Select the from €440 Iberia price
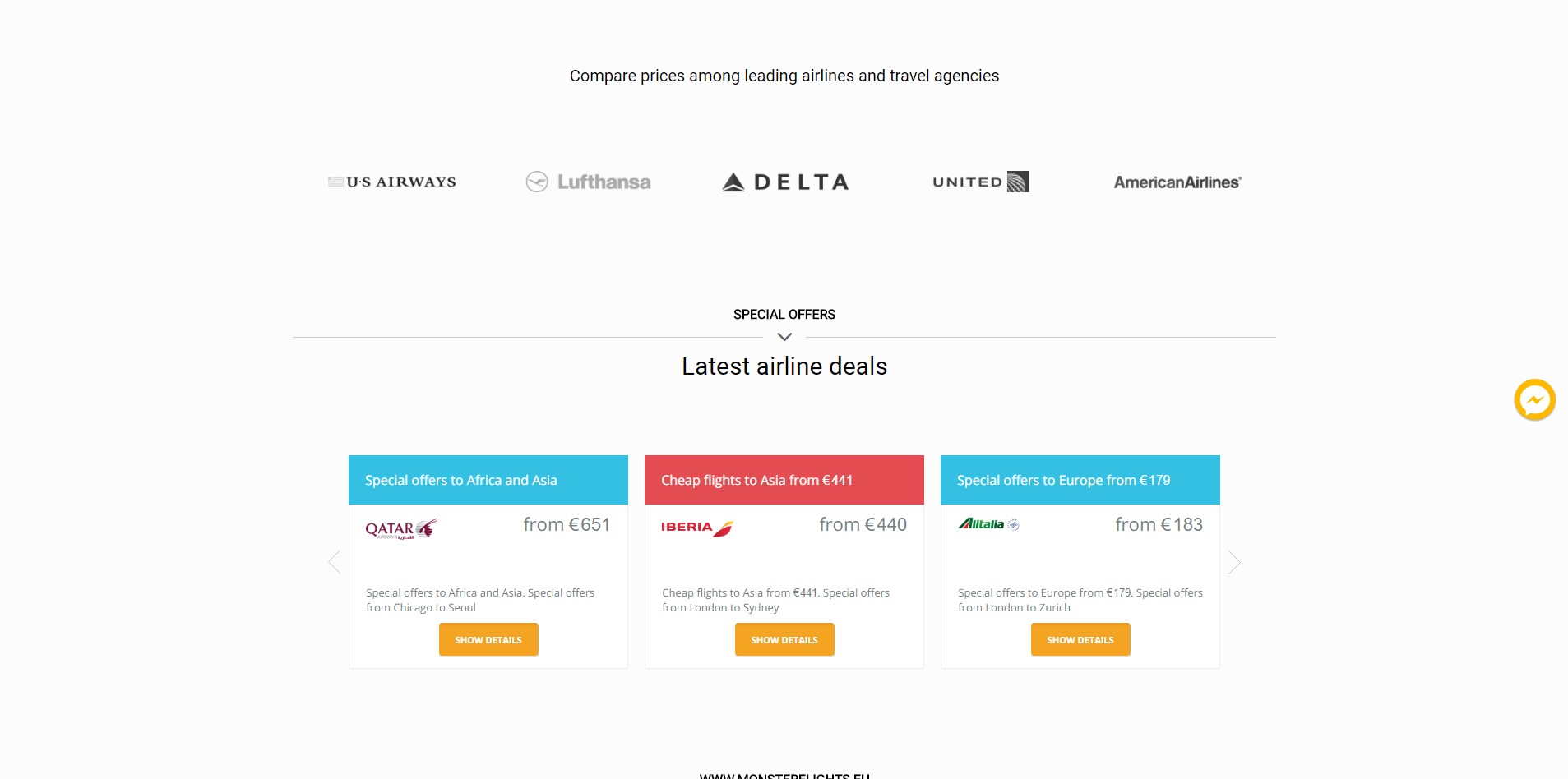 863,524
